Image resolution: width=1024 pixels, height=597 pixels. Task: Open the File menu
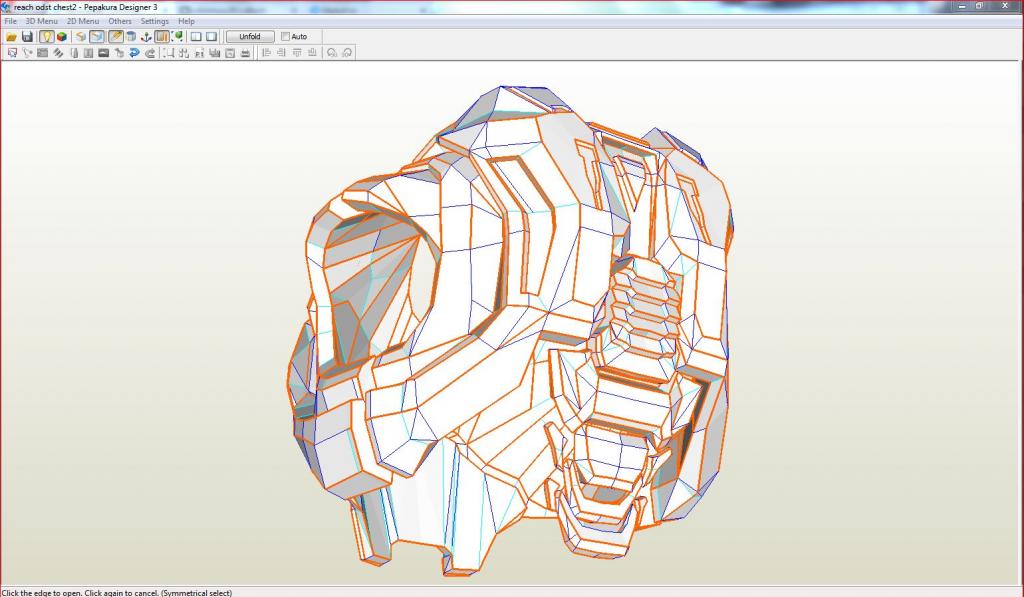click(10, 21)
